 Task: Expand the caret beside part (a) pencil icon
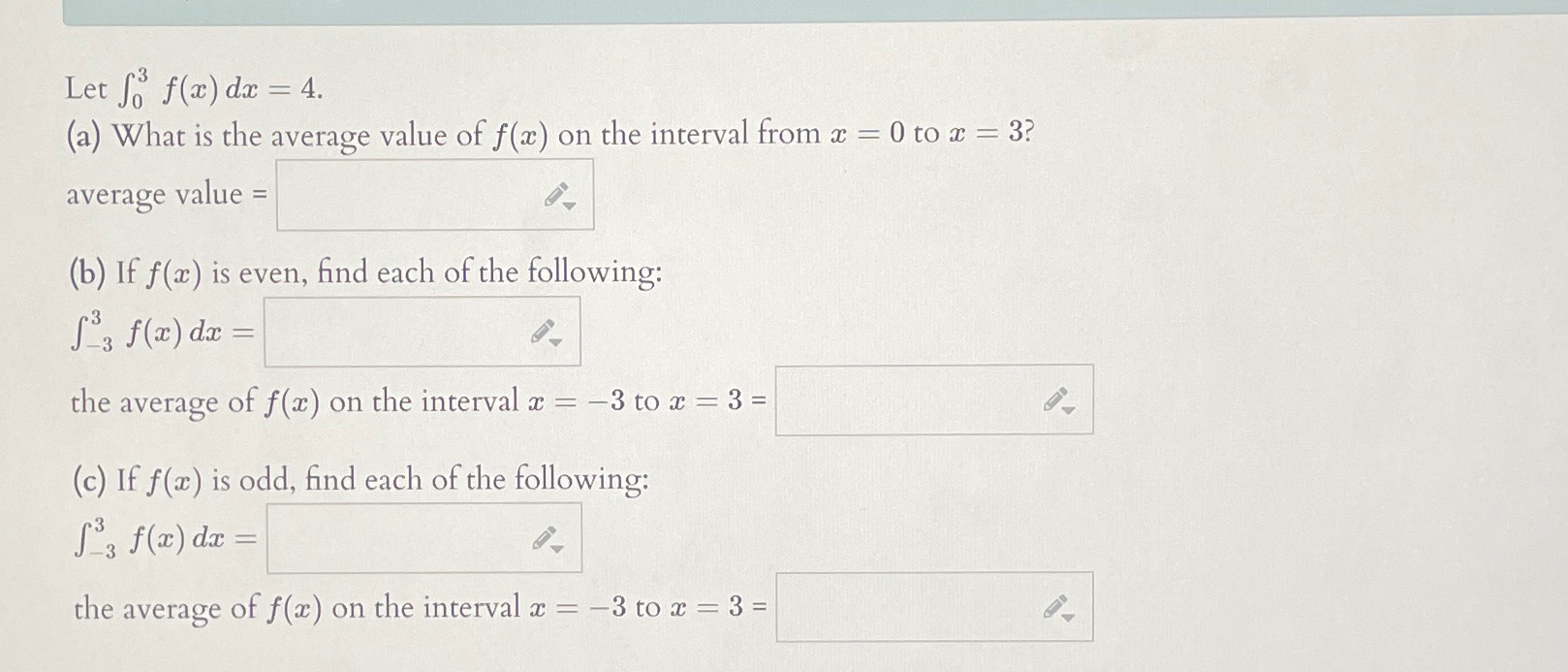point(572,206)
